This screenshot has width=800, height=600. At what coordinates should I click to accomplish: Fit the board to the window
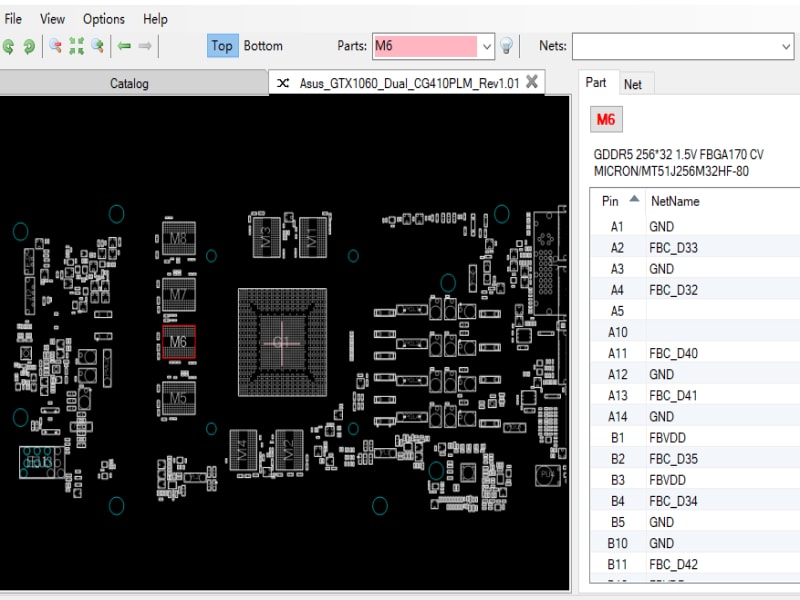coord(77,46)
